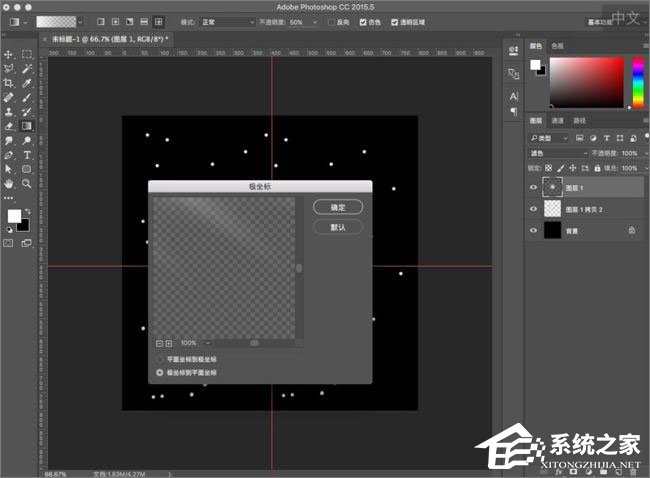The width and height of the screenshot is (650, 478).
Task: Hide layer 图层 1 via eye icon
Action: (534, 188)
